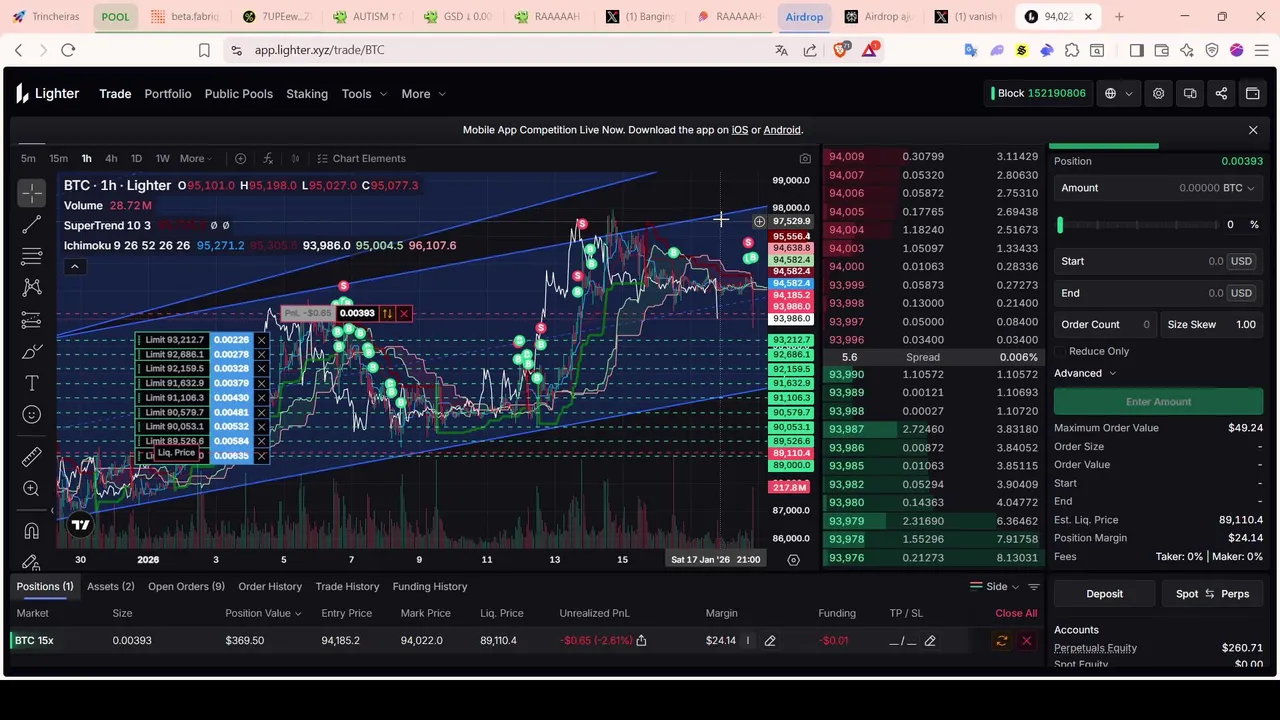Cancel the Limit 91,106.3 order

[261, 398]
